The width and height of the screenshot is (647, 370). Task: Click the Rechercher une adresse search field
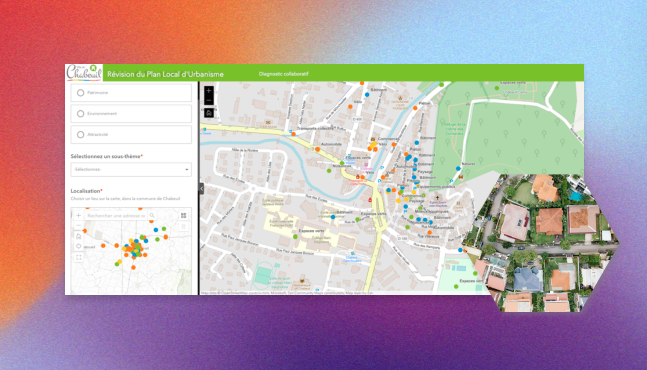click(x=116, y=215)
